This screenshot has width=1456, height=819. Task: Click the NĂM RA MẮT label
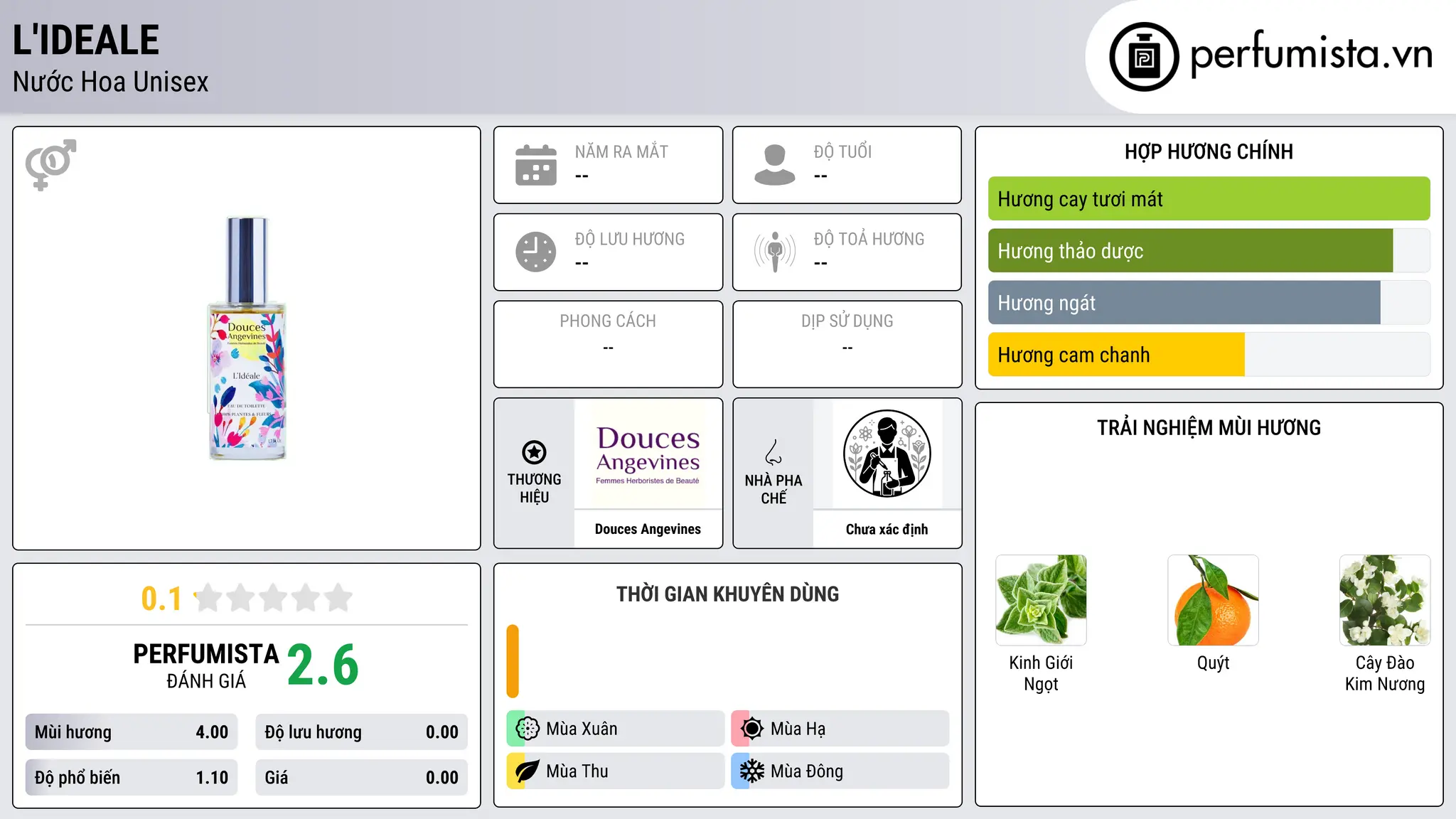click(x=621, y=151)
